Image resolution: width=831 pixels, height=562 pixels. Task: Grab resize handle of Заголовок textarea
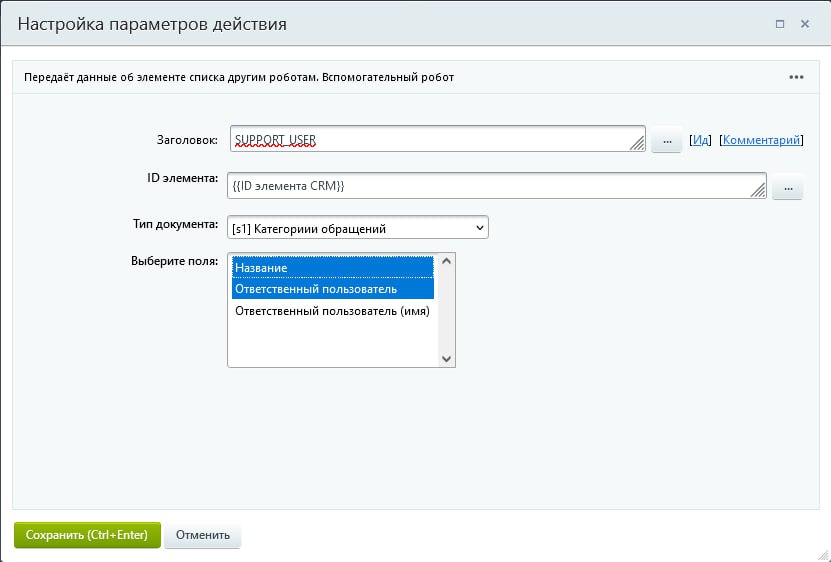point(638,145)
